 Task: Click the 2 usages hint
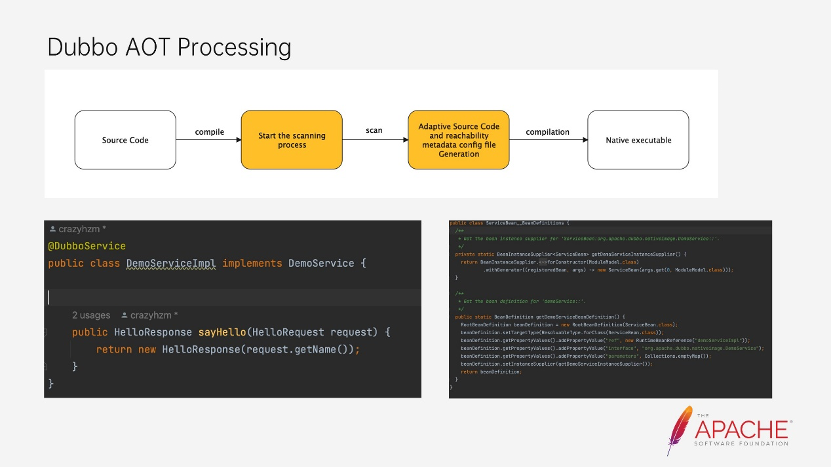tap(91, 315)
